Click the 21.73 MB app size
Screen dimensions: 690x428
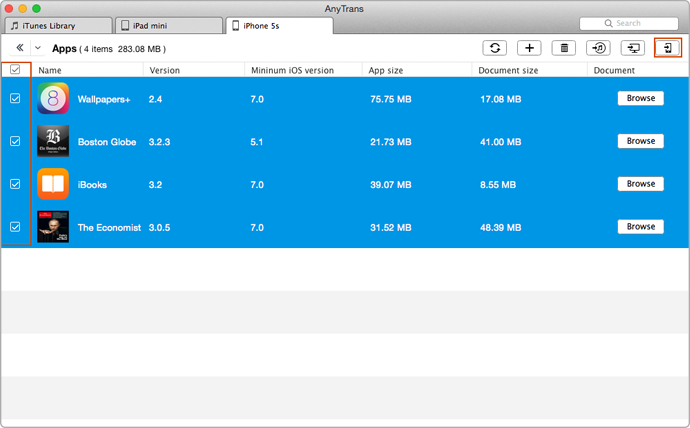391,142
